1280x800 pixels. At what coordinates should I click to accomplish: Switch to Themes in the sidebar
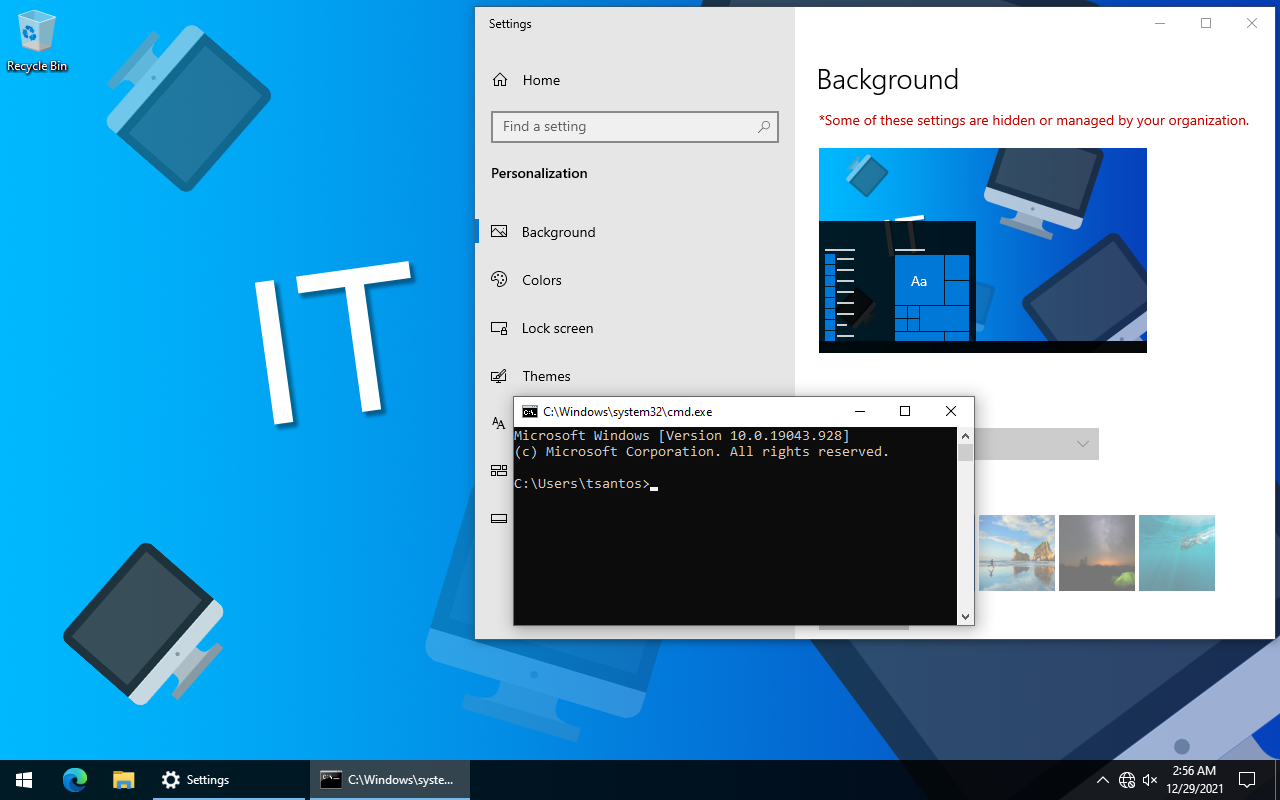point(546,376)
